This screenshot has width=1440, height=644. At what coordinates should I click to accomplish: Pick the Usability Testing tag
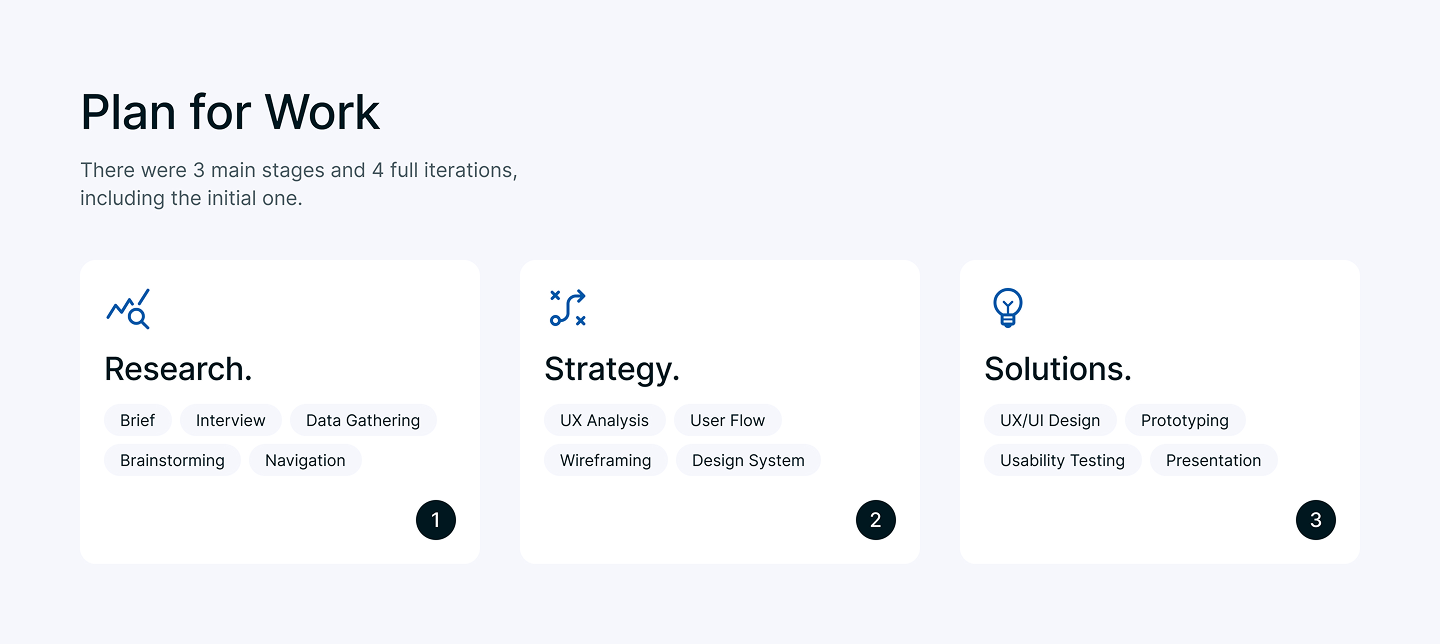pyautogui.click(x=1062, y=460)
